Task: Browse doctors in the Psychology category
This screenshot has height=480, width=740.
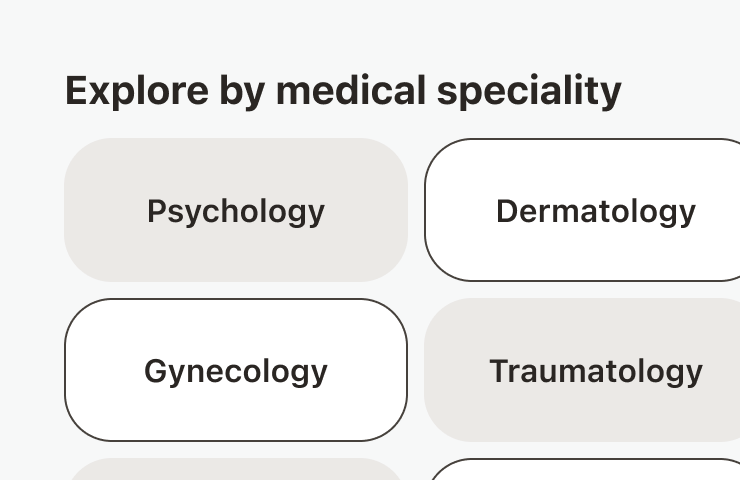Action: pyautogui.click(x=236, y=210)
